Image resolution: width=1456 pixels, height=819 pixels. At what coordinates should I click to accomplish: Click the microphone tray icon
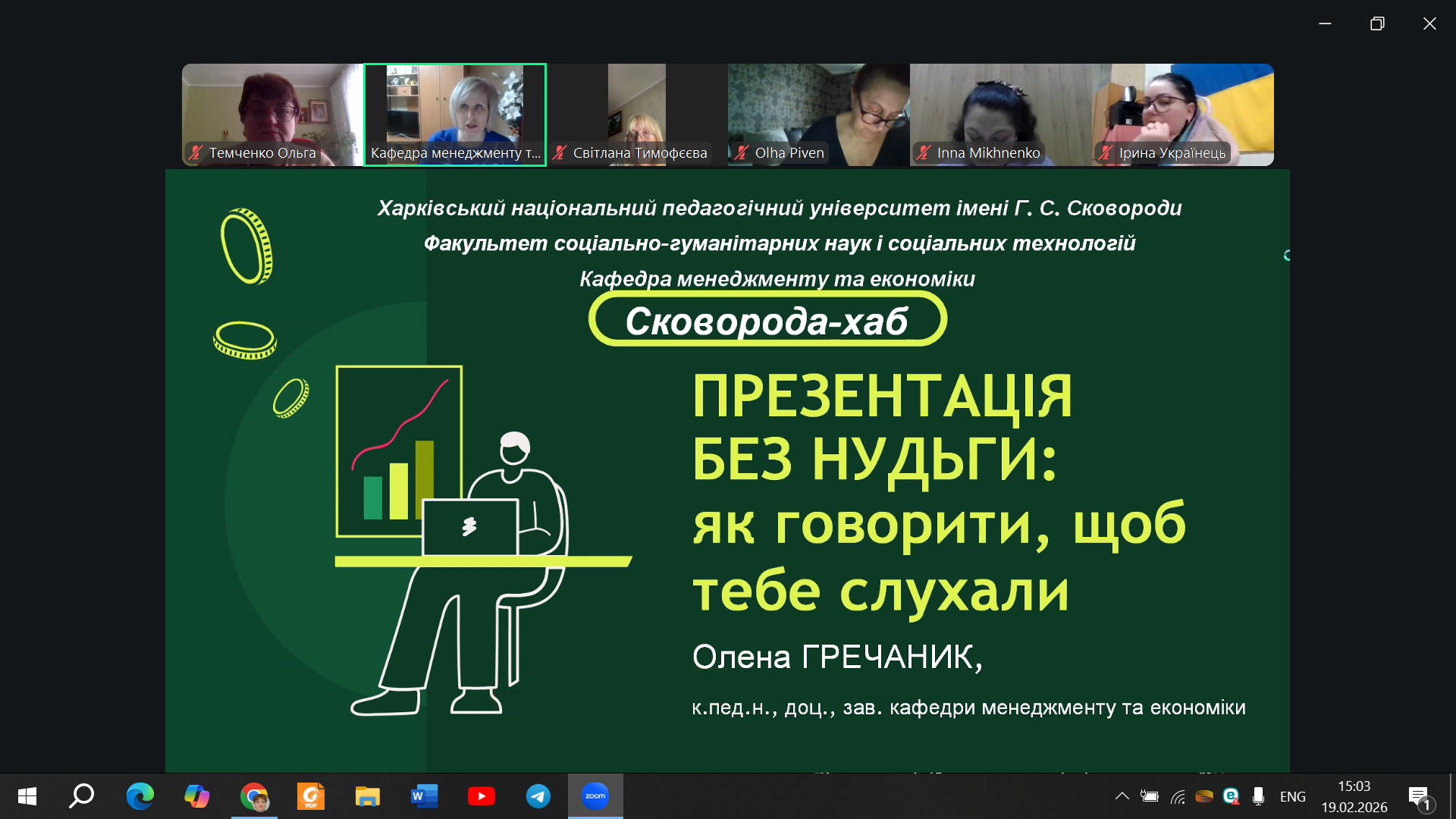click(1258, 796)
